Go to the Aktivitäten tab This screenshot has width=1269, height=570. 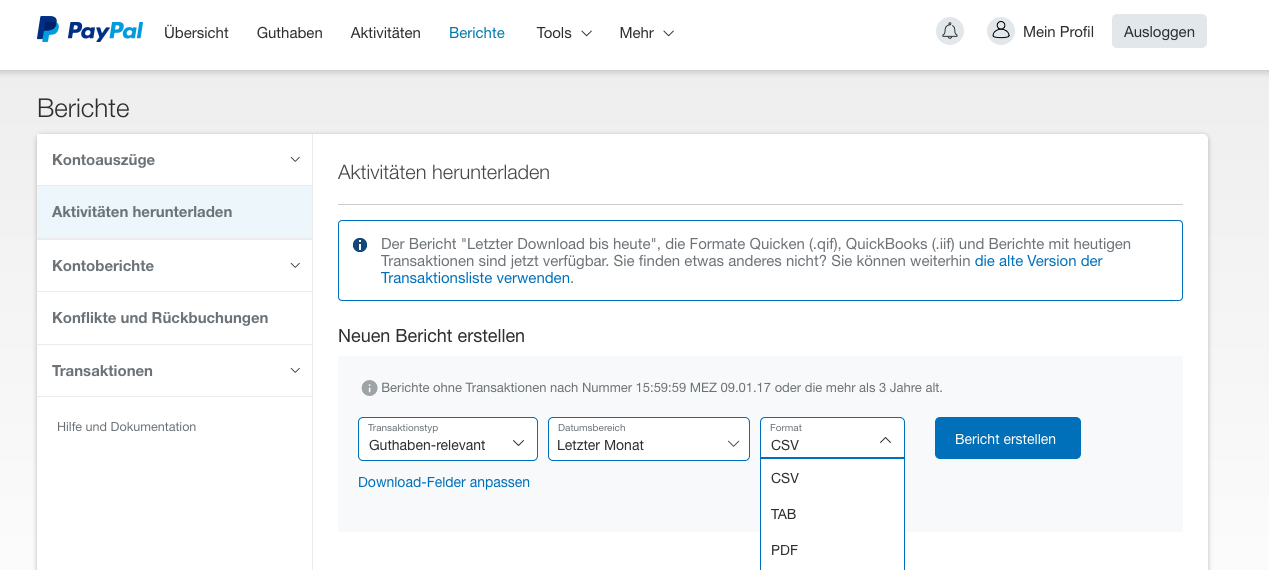click(x=385, y=33)
